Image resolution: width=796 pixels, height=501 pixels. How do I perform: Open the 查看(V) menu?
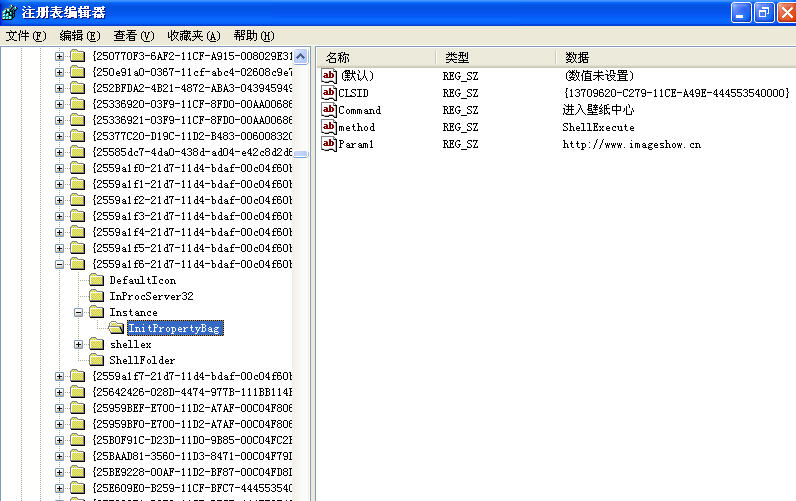coord(134,36)
